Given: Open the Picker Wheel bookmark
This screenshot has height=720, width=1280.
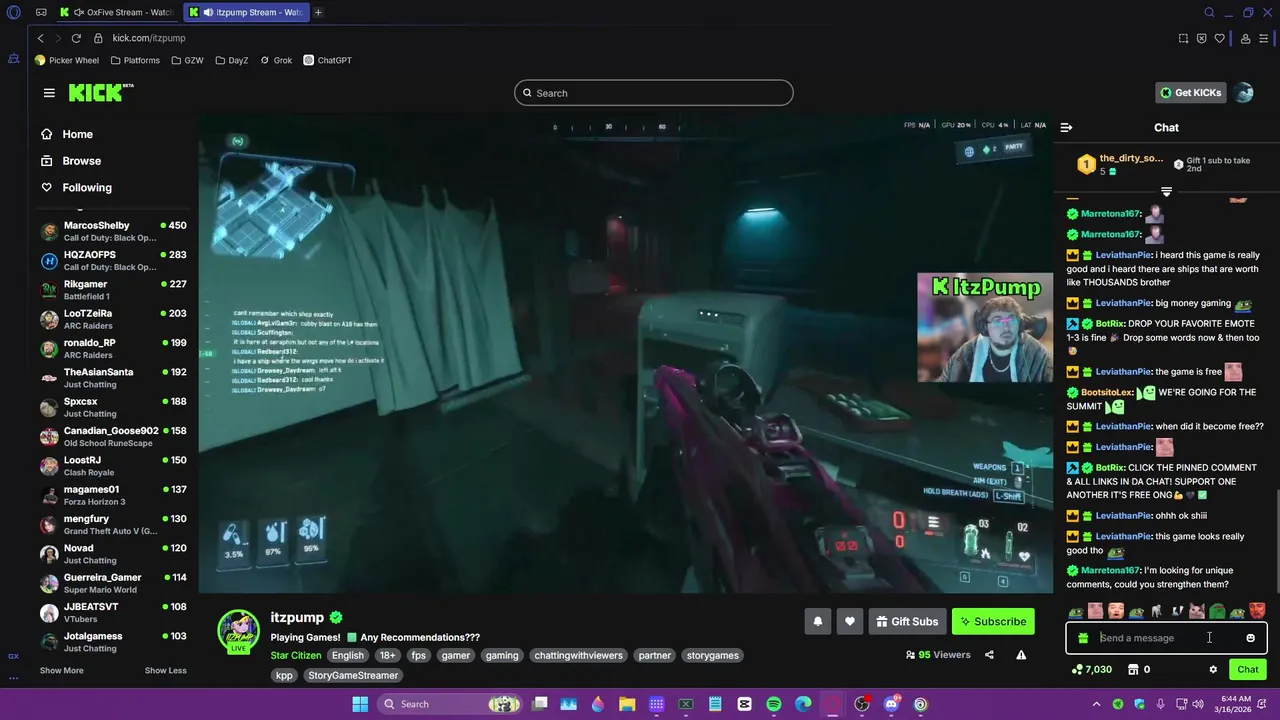Looking at the screenshot, I should pyautogui.click(x=67, y=60).
